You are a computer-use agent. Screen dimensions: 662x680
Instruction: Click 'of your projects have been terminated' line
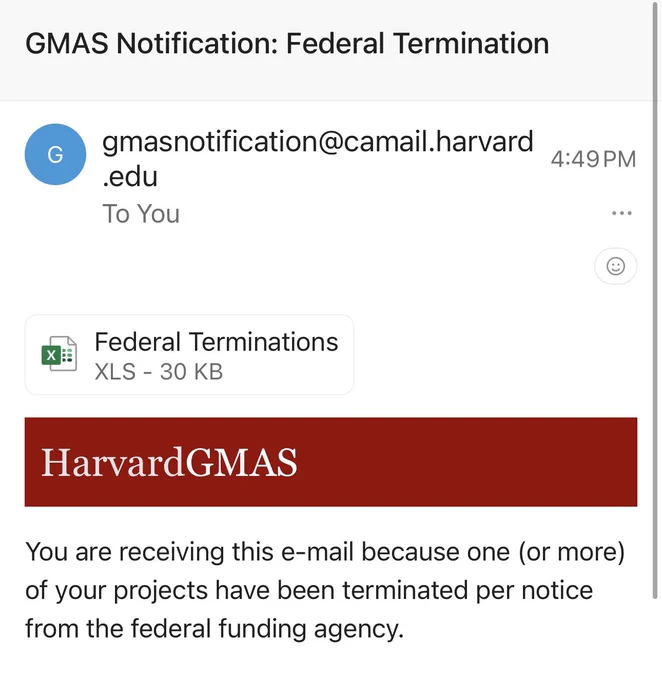[x=309, y=590]
